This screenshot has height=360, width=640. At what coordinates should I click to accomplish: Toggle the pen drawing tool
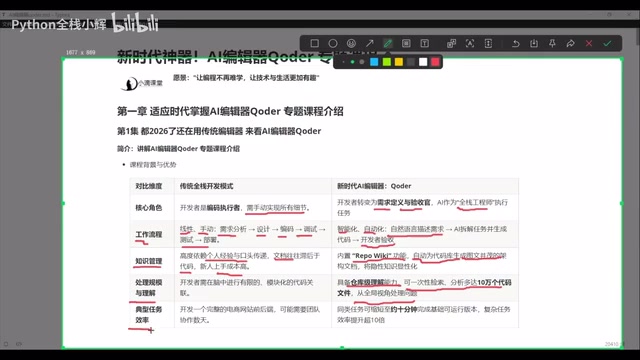[x=388, y=43]
